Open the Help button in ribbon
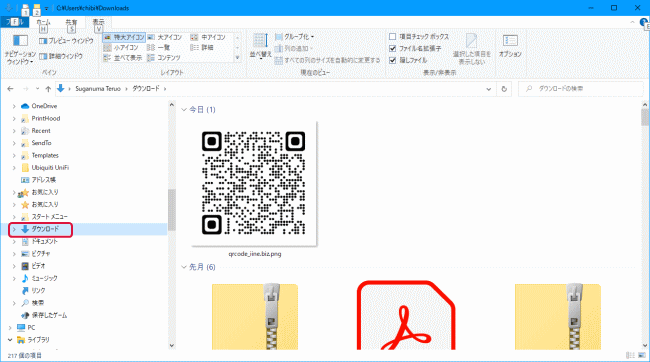This screenshot has height=362, width=650. 644,22
